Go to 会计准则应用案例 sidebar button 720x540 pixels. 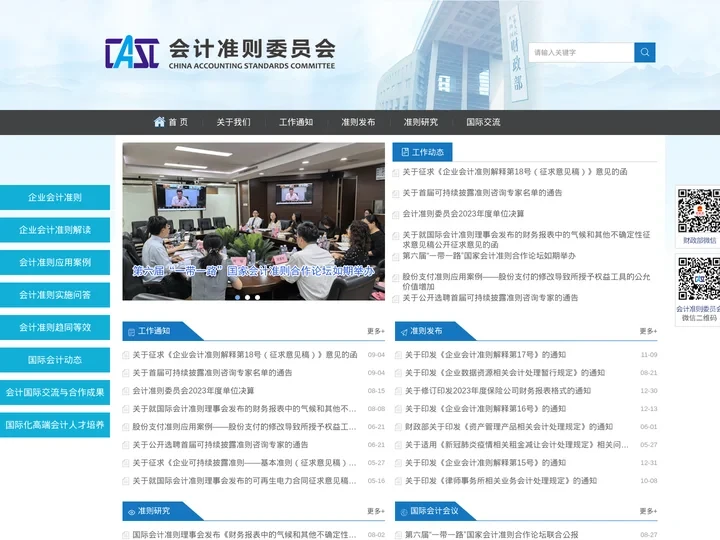point(55,262)
